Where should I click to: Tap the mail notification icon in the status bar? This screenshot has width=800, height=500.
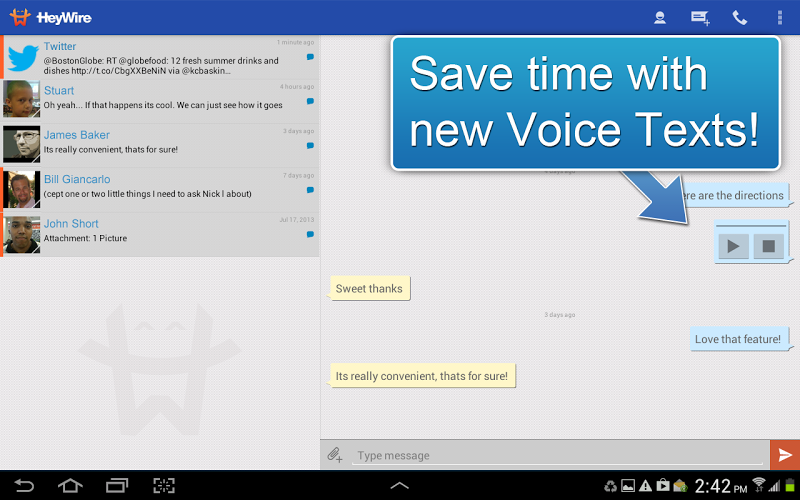click(x=680, y=486)
